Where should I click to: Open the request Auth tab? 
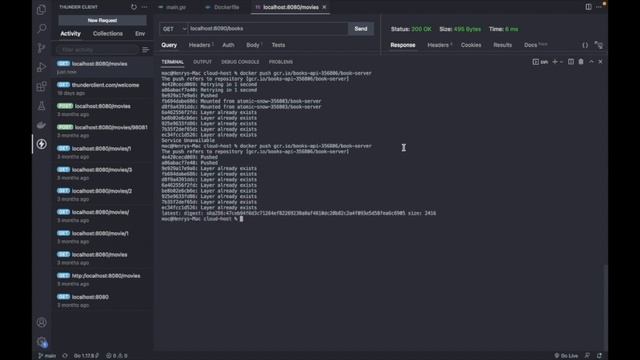(x=228, y=45)
